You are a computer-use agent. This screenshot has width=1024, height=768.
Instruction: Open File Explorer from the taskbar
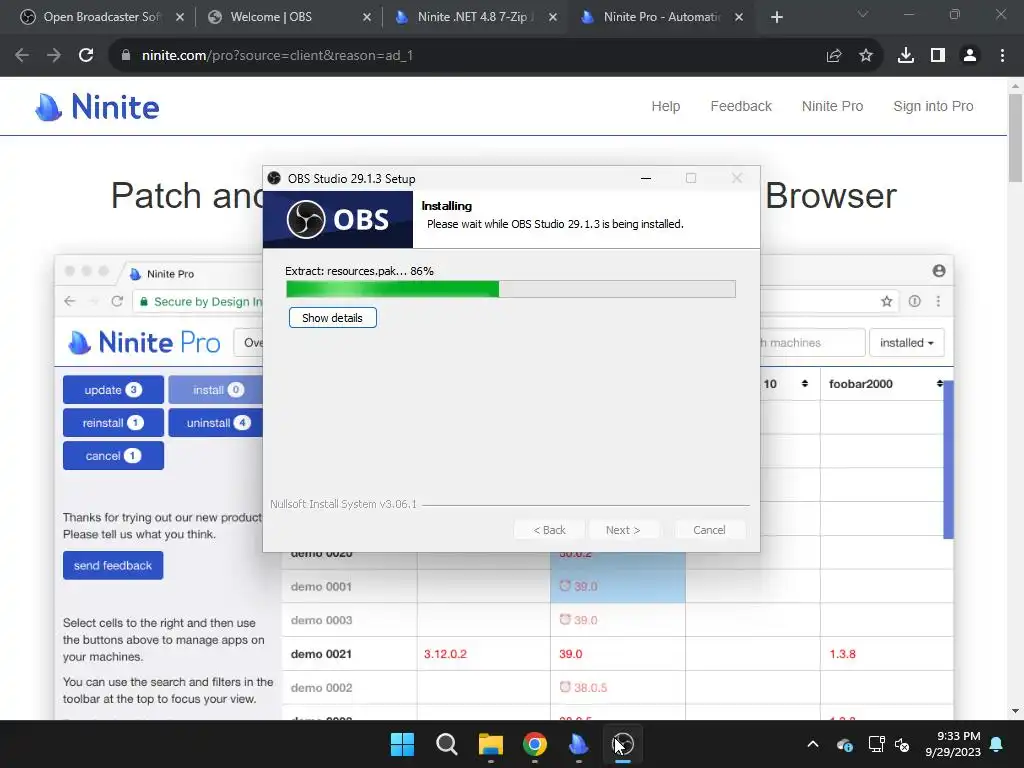click(490, 744)
